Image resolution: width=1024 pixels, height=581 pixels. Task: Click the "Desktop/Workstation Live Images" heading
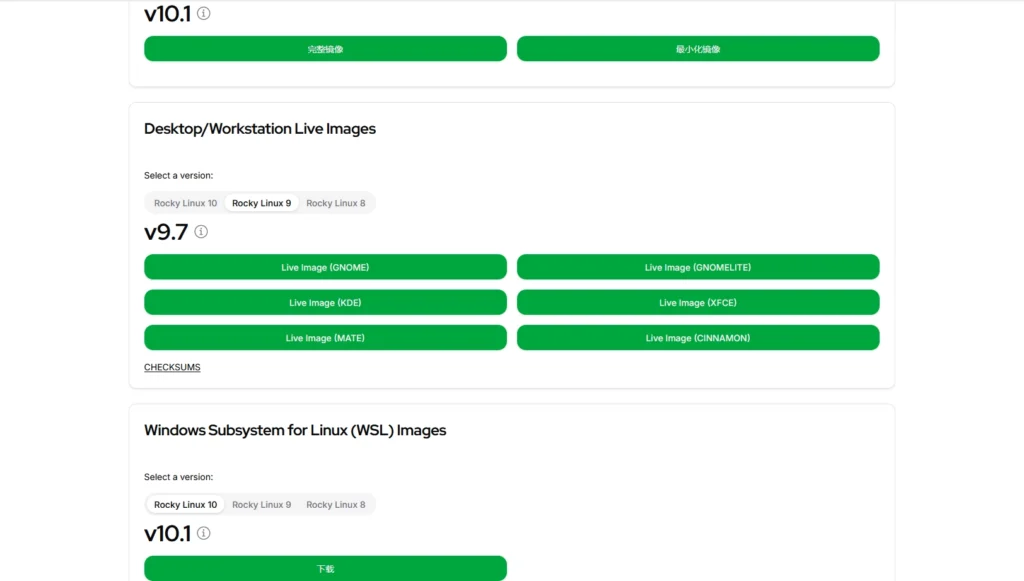click(260, 129)
